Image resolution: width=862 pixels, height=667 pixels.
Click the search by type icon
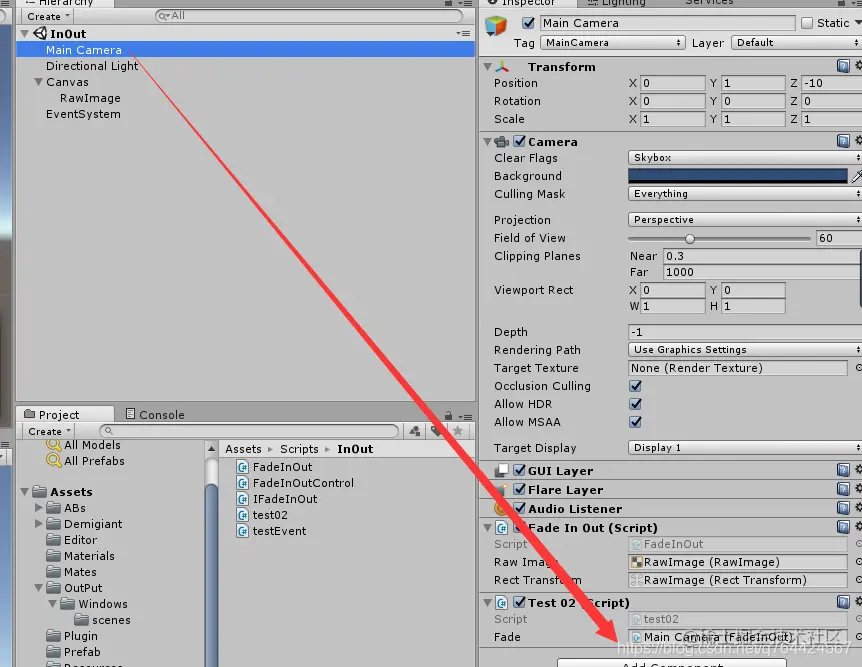(x=415, y=431)
